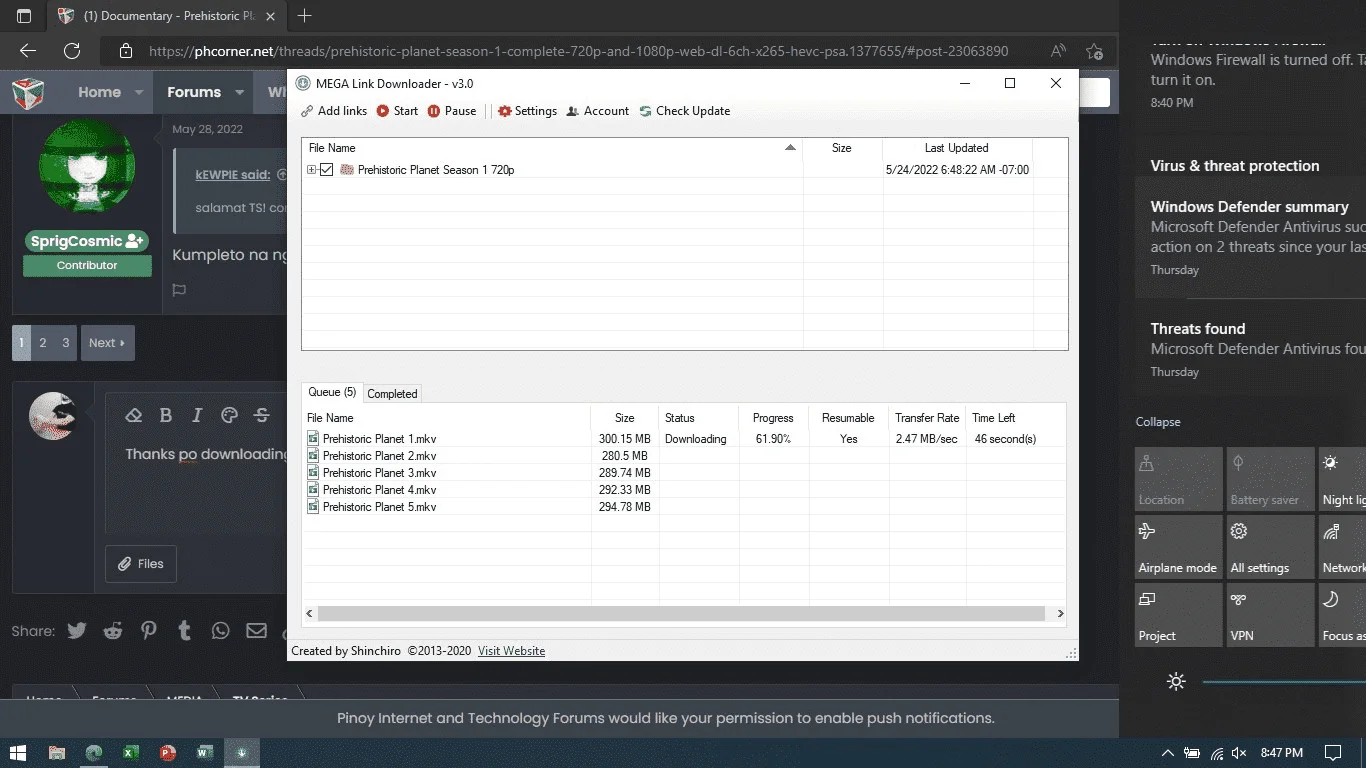Viewport: 1366px width, 768px height.
Task: Pause the current downloads
Action: (452, 111)
